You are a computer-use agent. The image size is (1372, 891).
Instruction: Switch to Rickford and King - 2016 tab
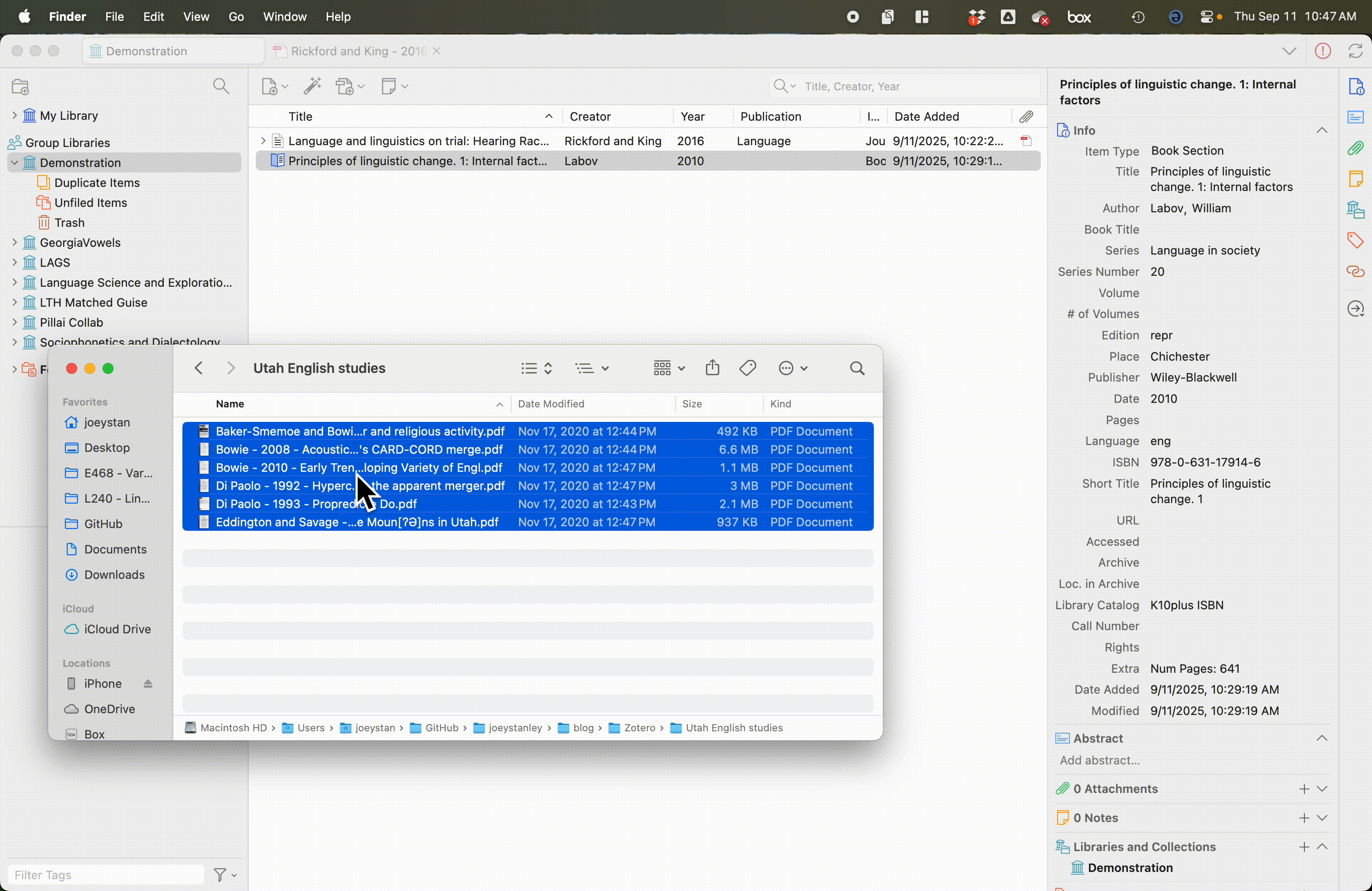pyautogui.click(x=358, y=51)
